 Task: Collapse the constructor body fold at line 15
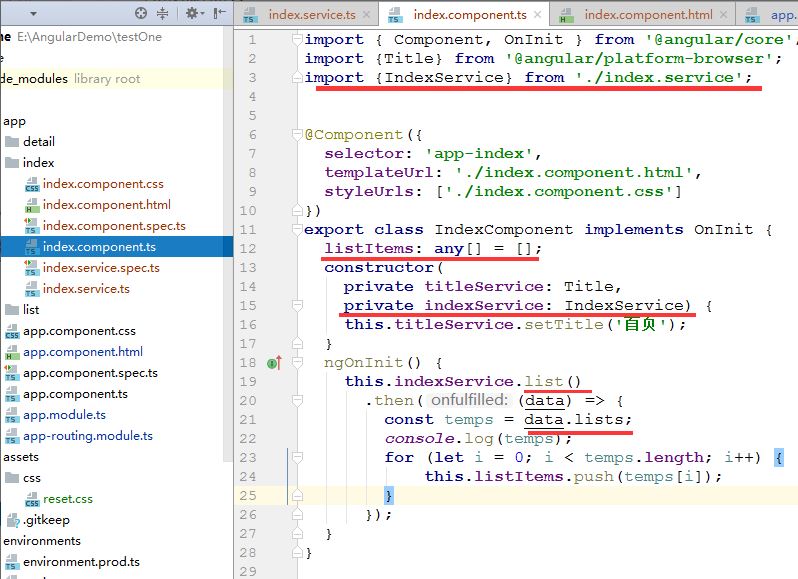pos(297,305)
